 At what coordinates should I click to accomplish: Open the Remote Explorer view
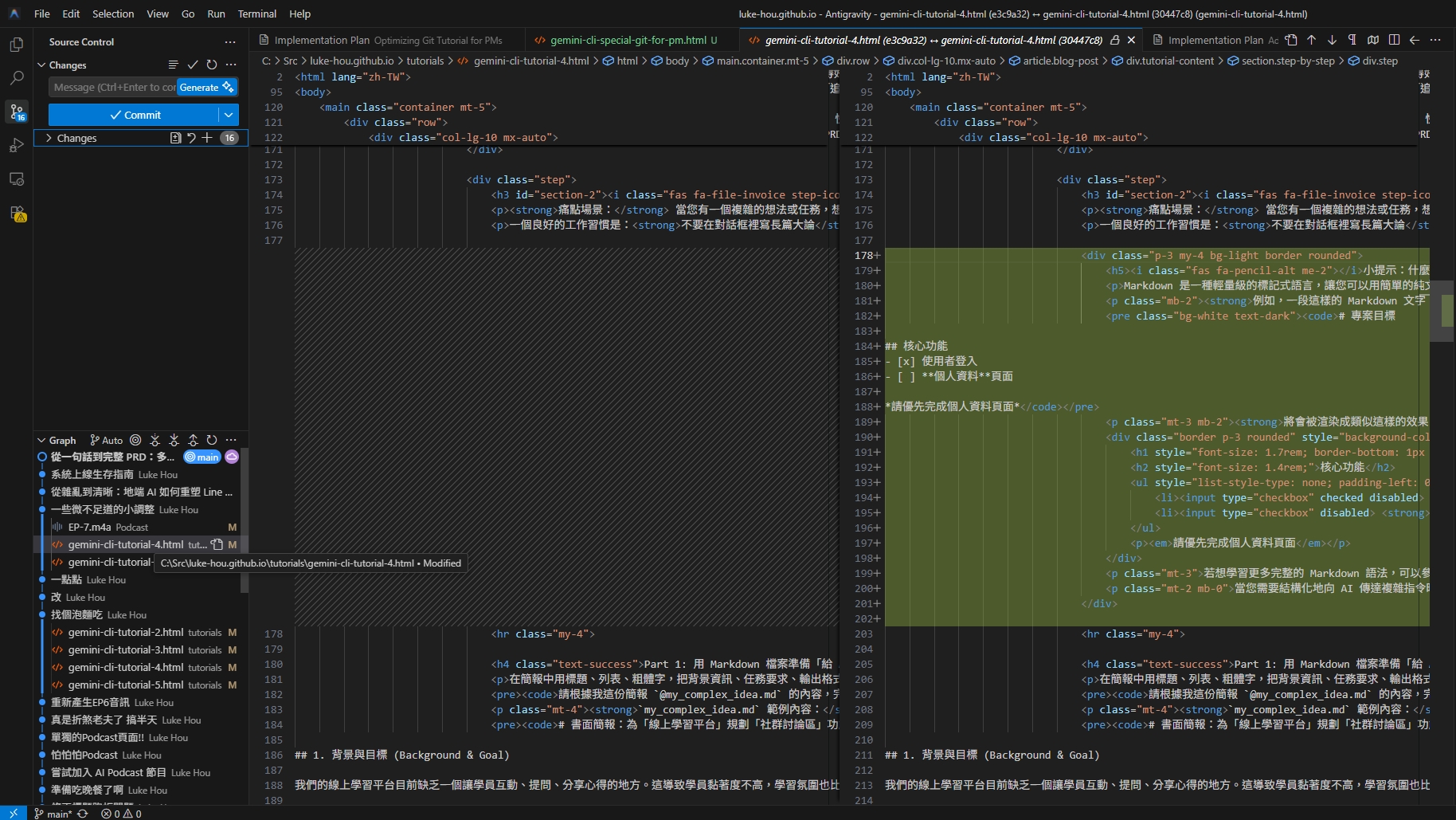[16, 179]
